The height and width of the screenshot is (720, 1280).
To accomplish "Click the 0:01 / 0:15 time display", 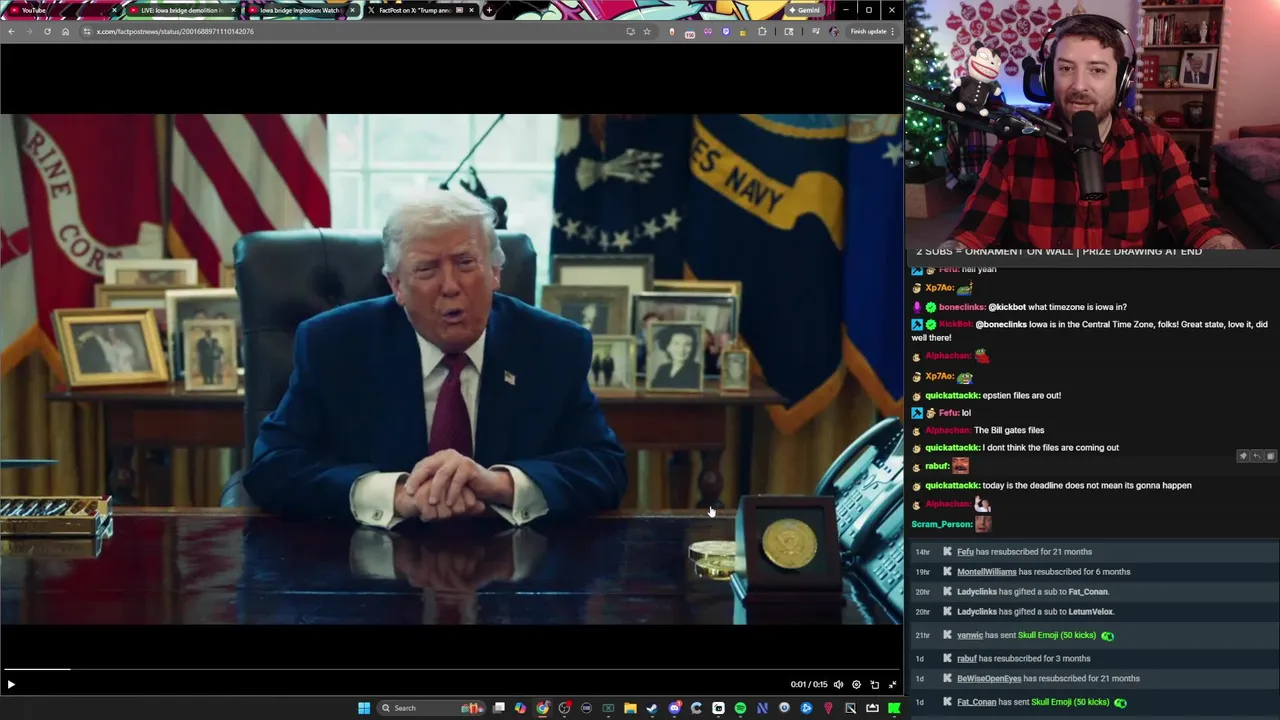I will [x=809, y=684].
